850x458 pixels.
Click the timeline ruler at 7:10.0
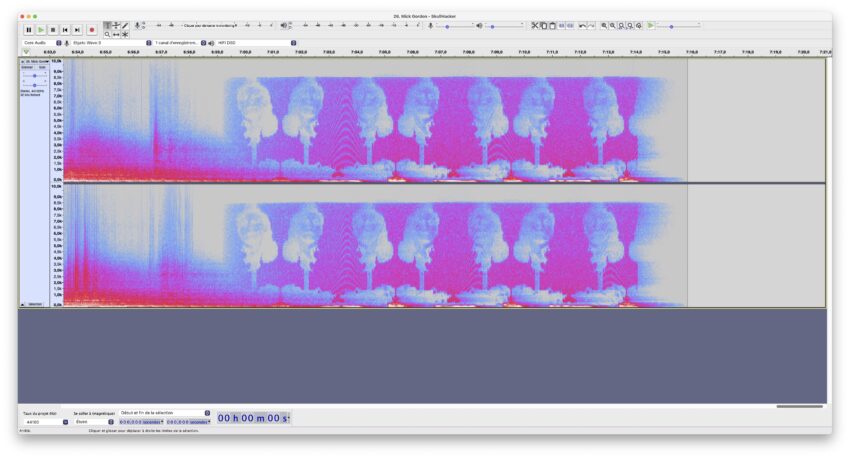pyautogui.click(x=524, y=52)
